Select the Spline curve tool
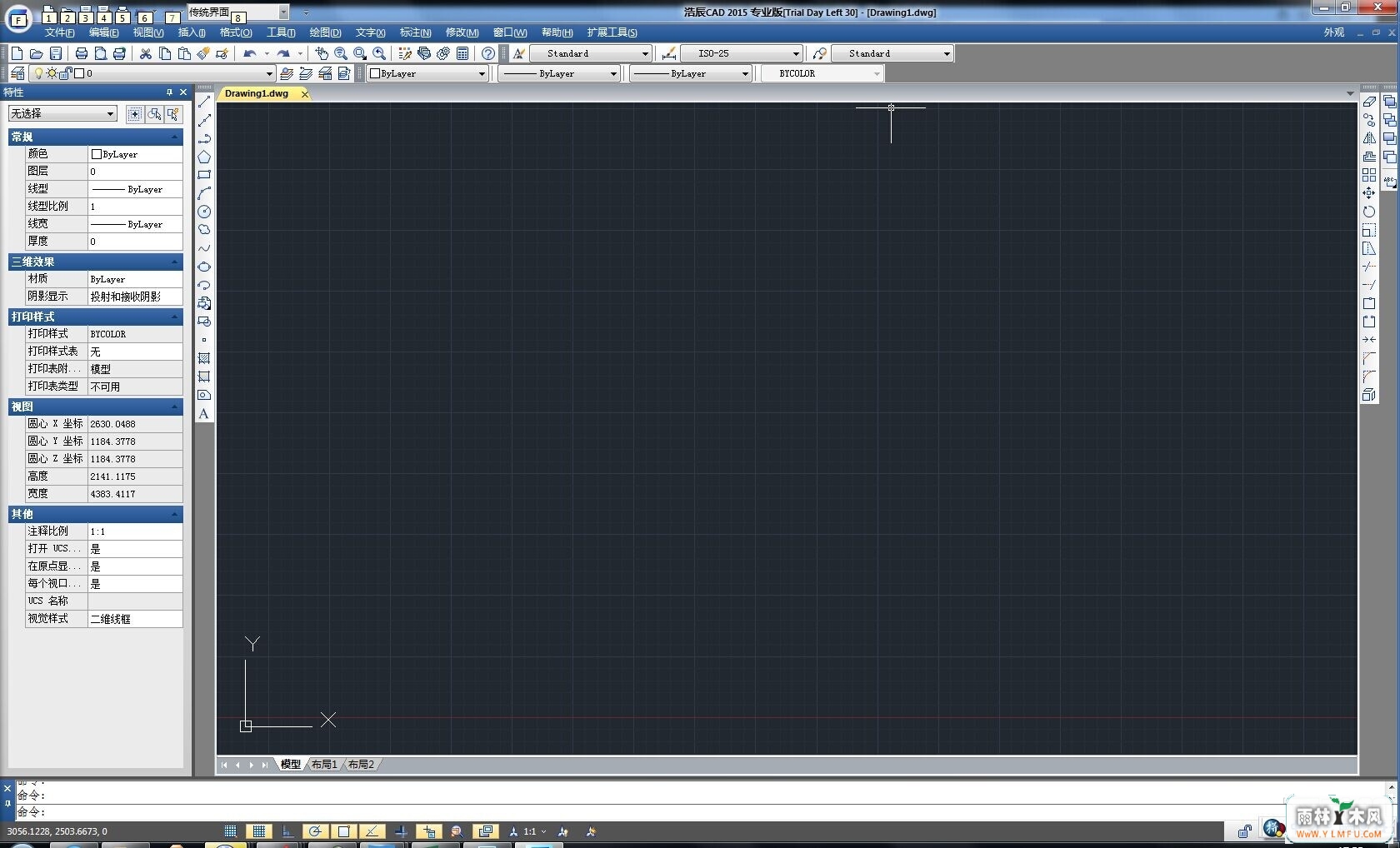 pyautogui.click(x=204, y=248)
